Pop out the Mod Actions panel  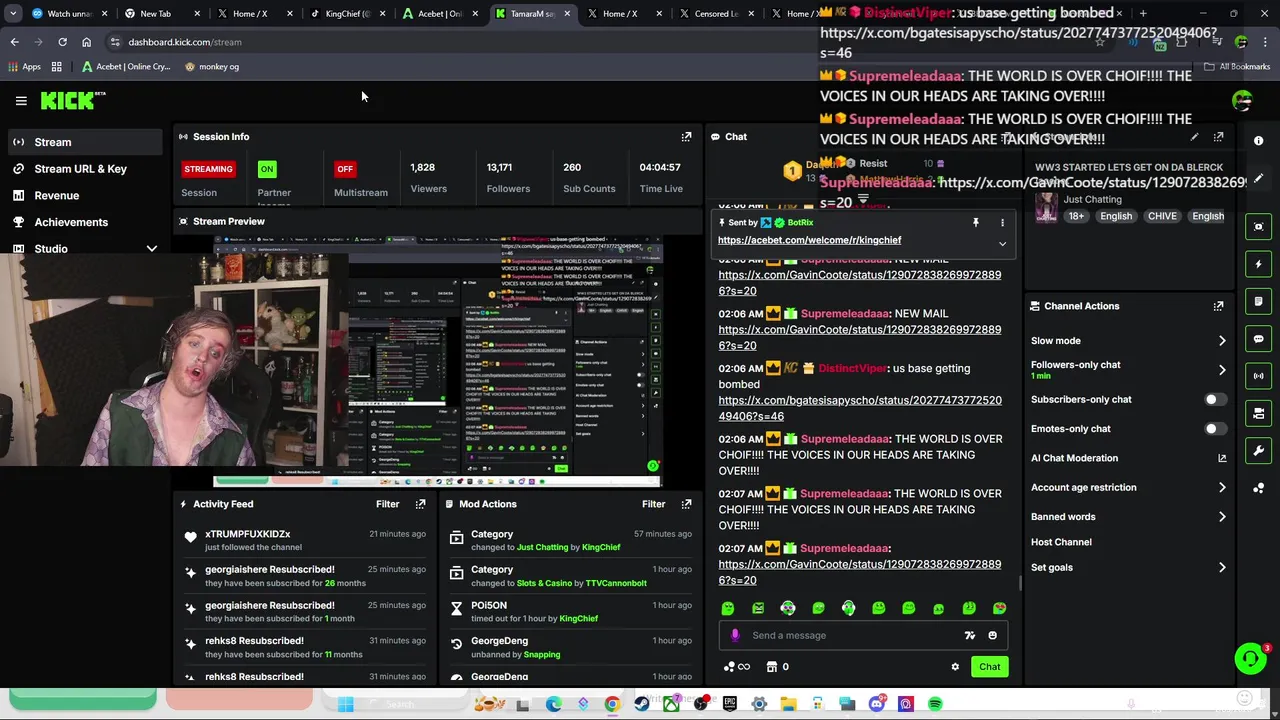coord(686,504)
